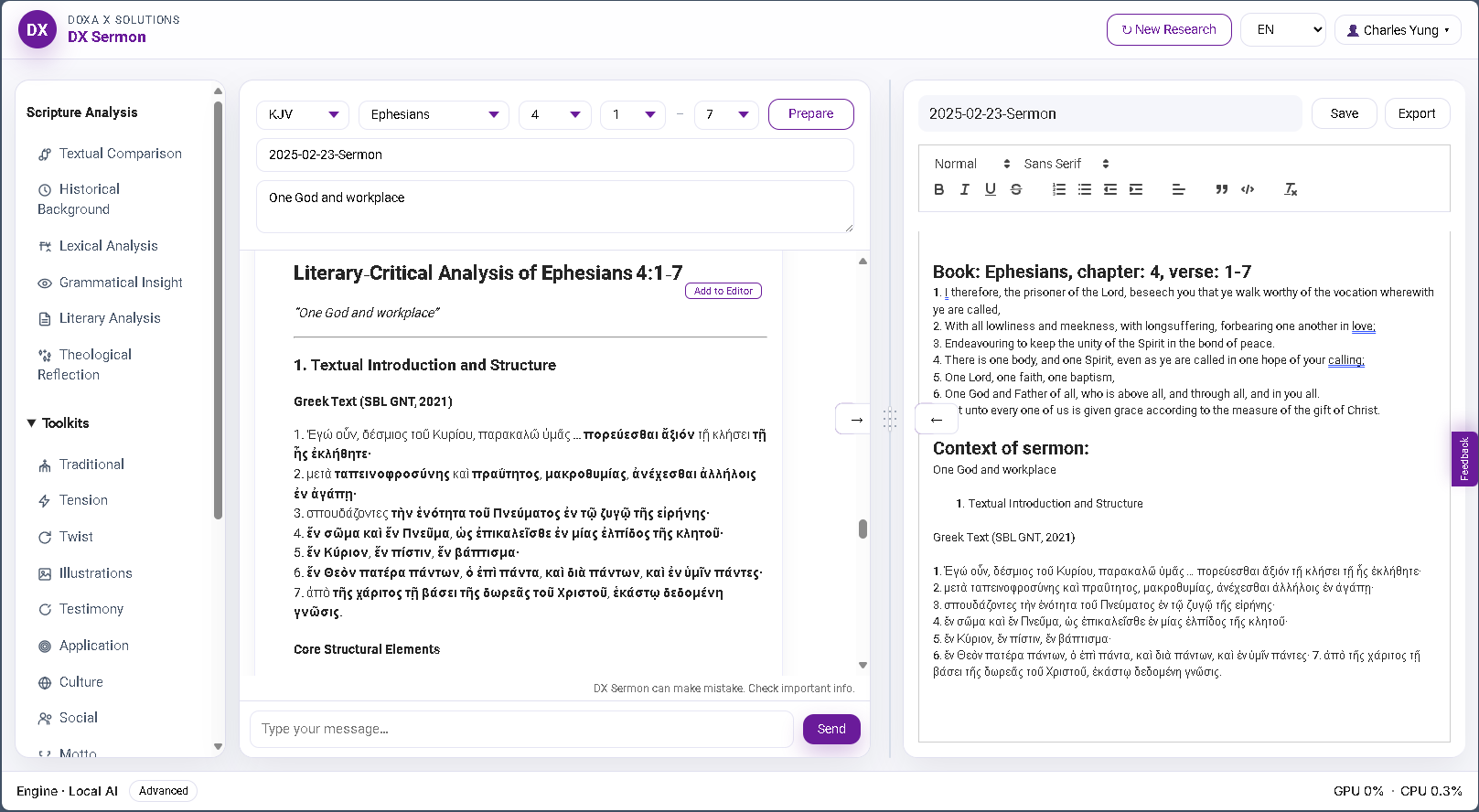Insert a bulleted list
1479x812 pixels.
click(x=1084, y=189)
